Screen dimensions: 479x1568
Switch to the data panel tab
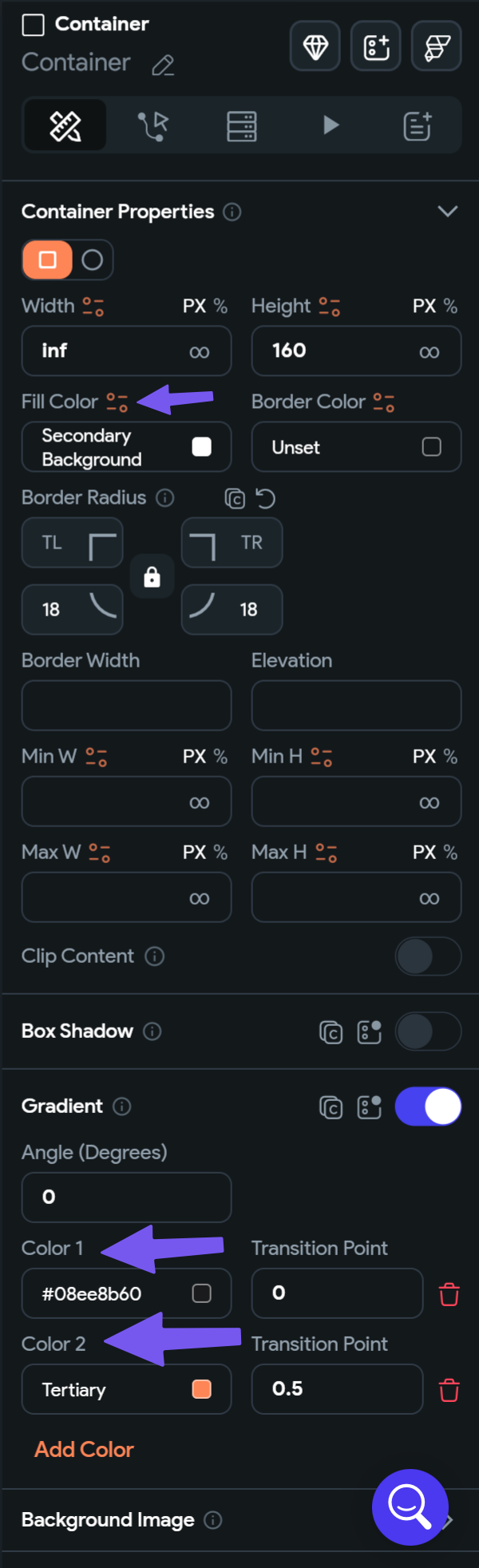tap(241, 125)
